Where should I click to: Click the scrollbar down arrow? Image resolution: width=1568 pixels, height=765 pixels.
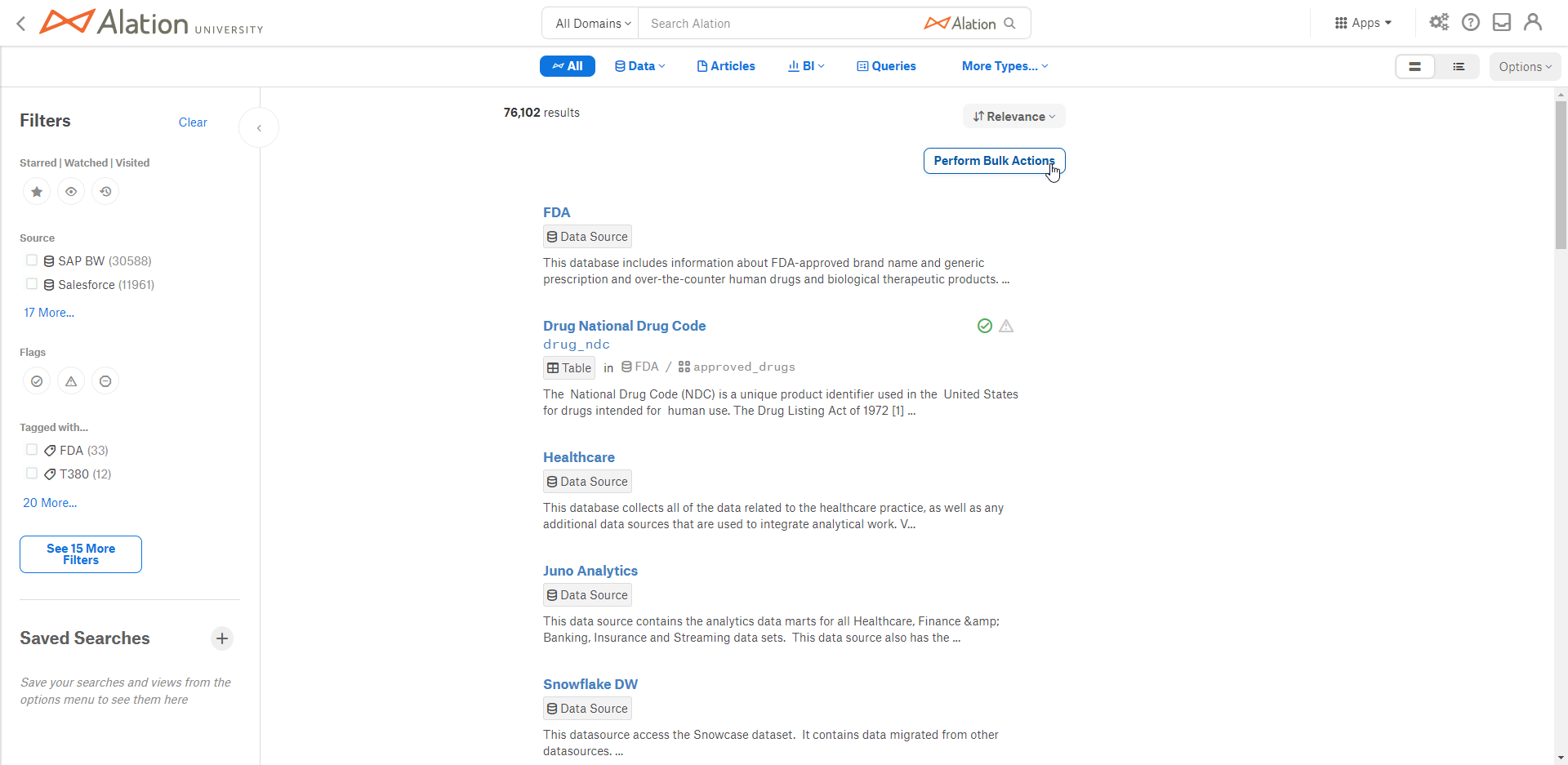1561,758
